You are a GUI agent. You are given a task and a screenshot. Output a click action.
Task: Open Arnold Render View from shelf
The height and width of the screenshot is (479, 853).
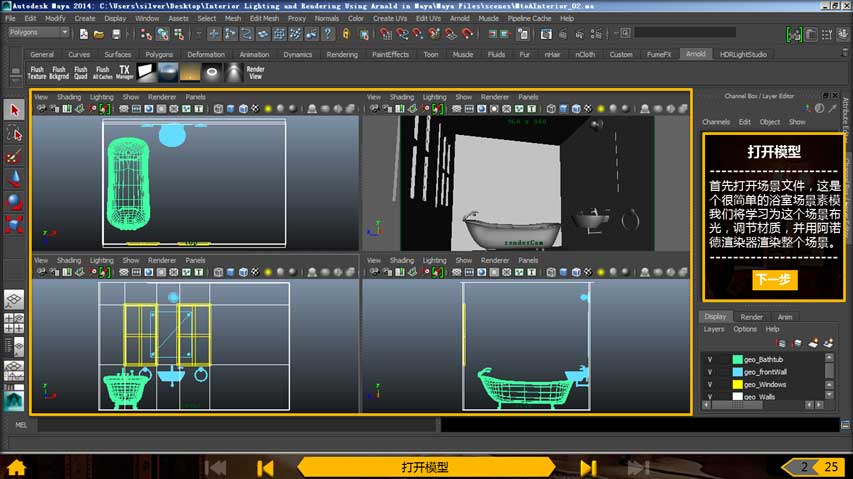255,72
